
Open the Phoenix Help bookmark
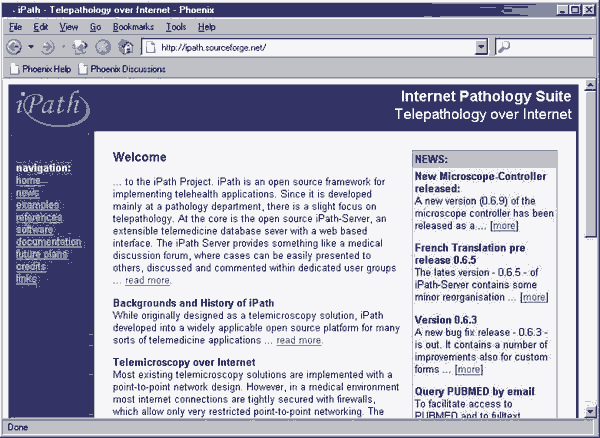point(41,69)
